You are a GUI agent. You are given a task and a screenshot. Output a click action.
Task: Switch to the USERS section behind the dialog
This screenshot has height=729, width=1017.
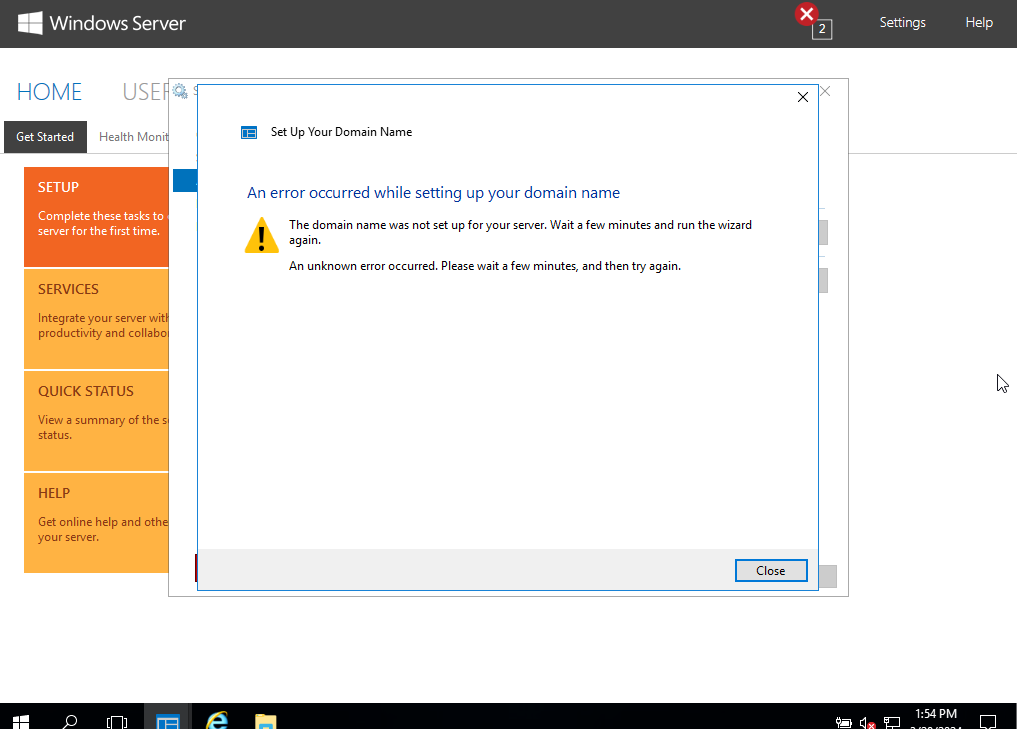[145, 92]
